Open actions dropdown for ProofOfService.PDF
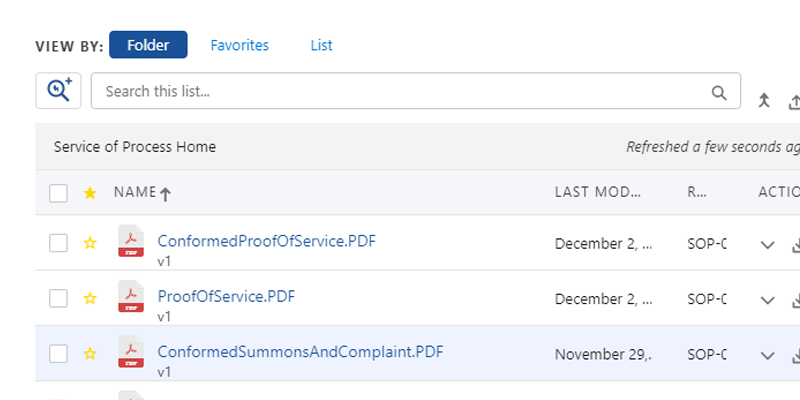800x400 pixels. click(768, 300)
